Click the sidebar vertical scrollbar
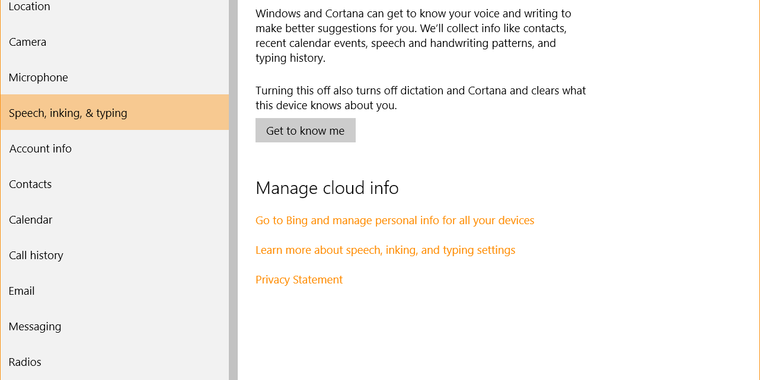Screen dimensions: 760x380 233,190
